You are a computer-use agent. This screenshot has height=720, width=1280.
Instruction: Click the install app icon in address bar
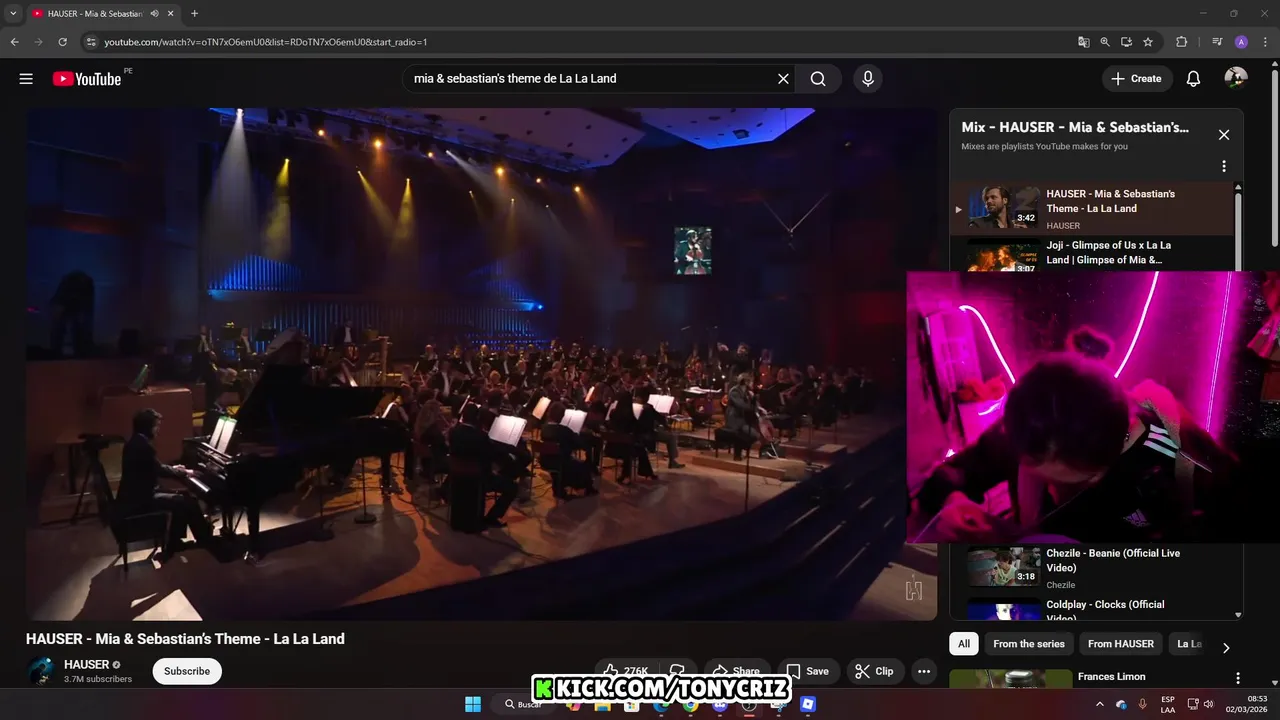pyautogui.click(x=1126, y=42)
